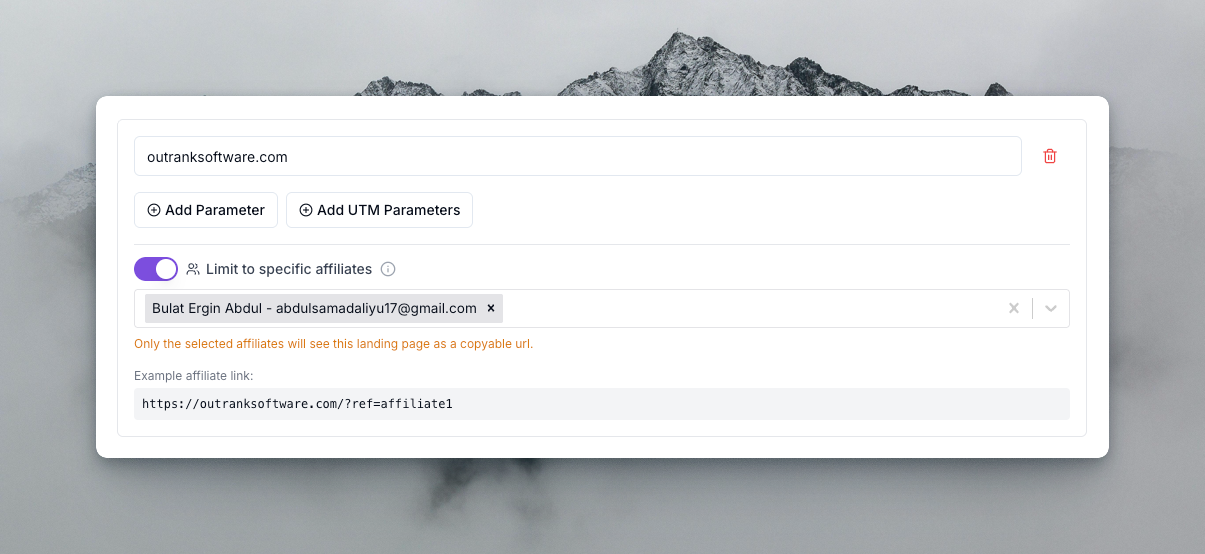Click empty space right of Add UTM Parameters

[x=770, y=210]
